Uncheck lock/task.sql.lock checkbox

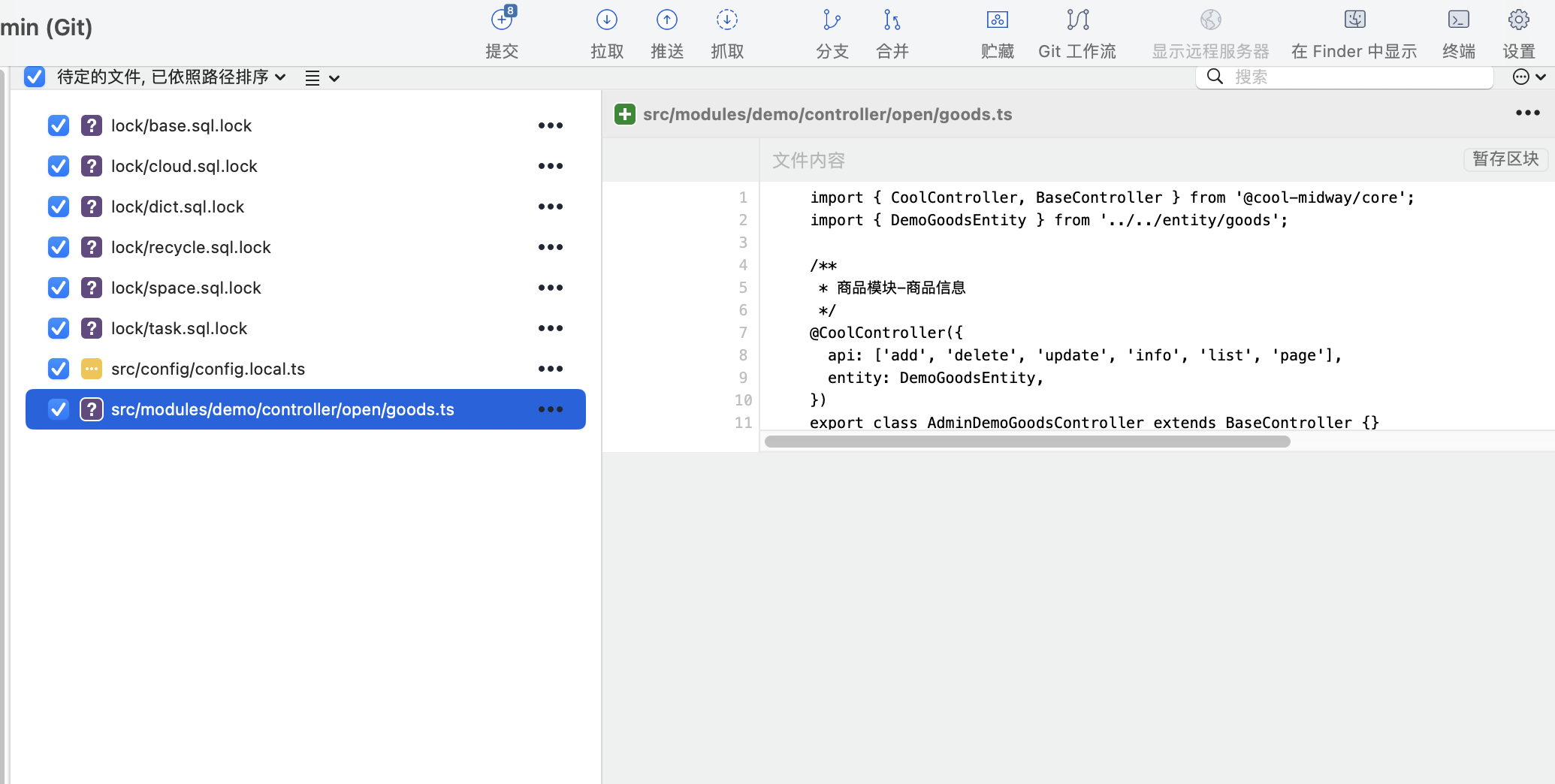59,328
